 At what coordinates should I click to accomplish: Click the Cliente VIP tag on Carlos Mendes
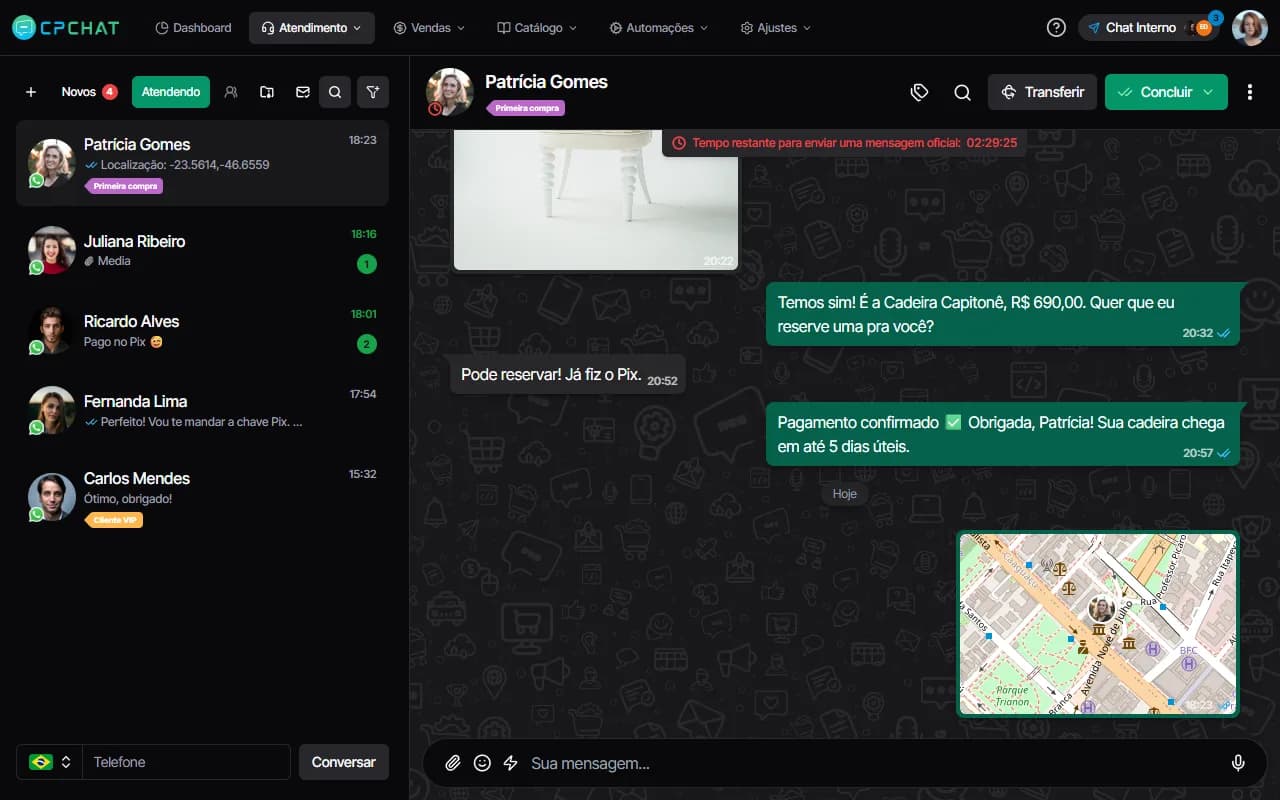point(114,520)
